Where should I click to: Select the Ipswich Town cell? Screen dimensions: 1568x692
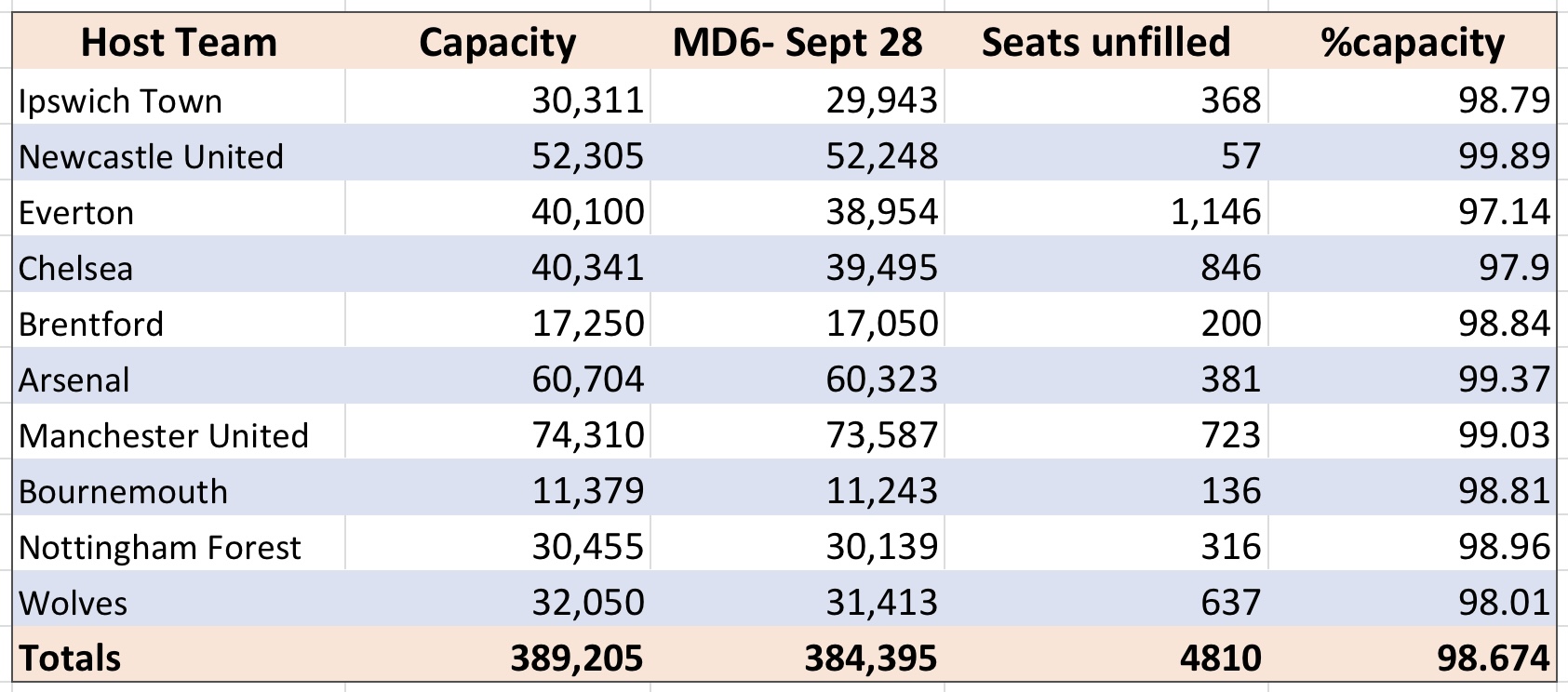pos(179,97)
